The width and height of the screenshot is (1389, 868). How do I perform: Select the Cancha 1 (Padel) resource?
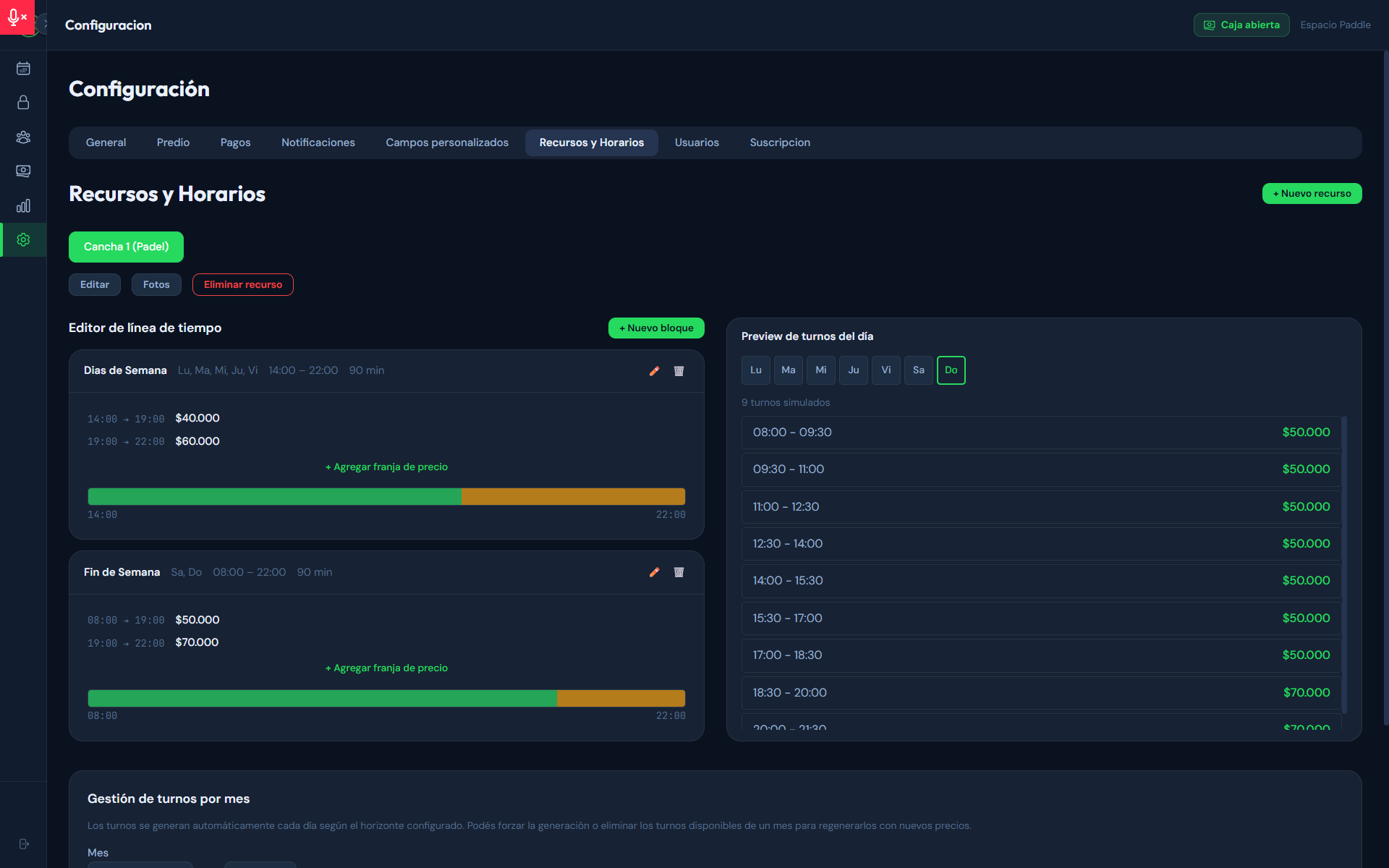click(x=126, y=247)
